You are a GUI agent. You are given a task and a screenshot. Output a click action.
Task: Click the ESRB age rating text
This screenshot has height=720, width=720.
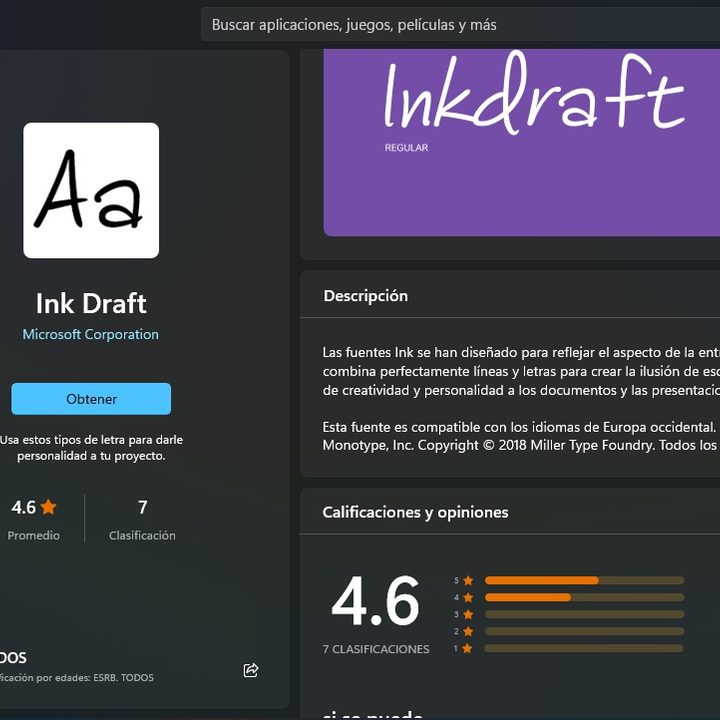click(x=77, y=678)
